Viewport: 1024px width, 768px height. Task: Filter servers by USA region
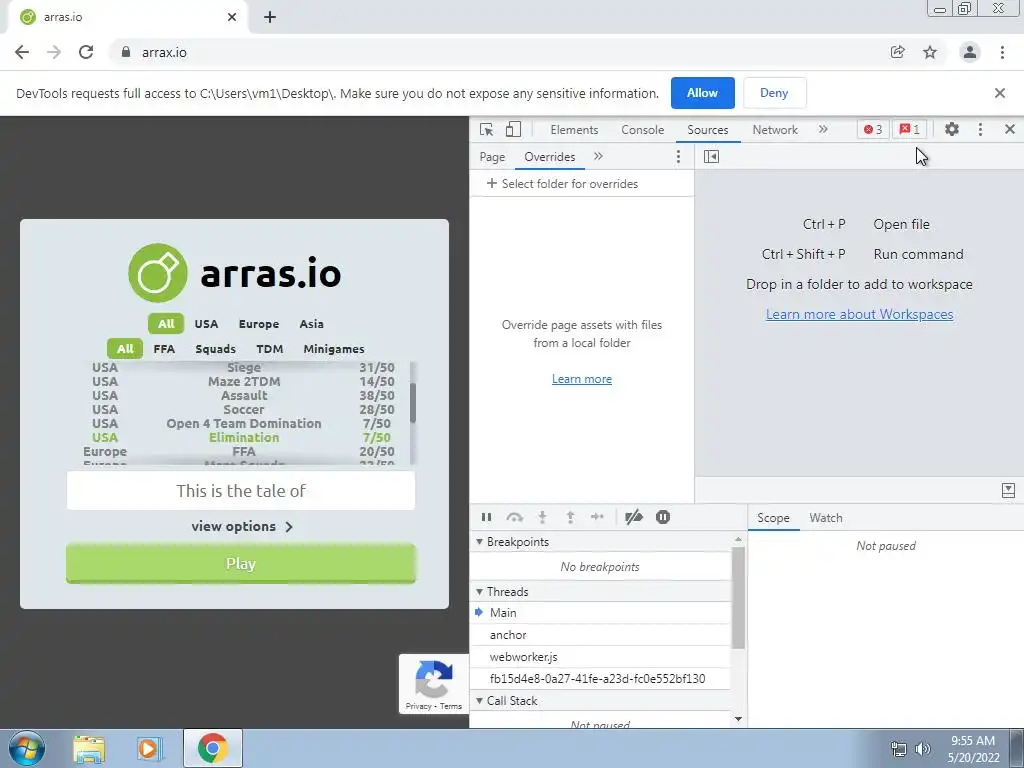(x=206, y=324)
